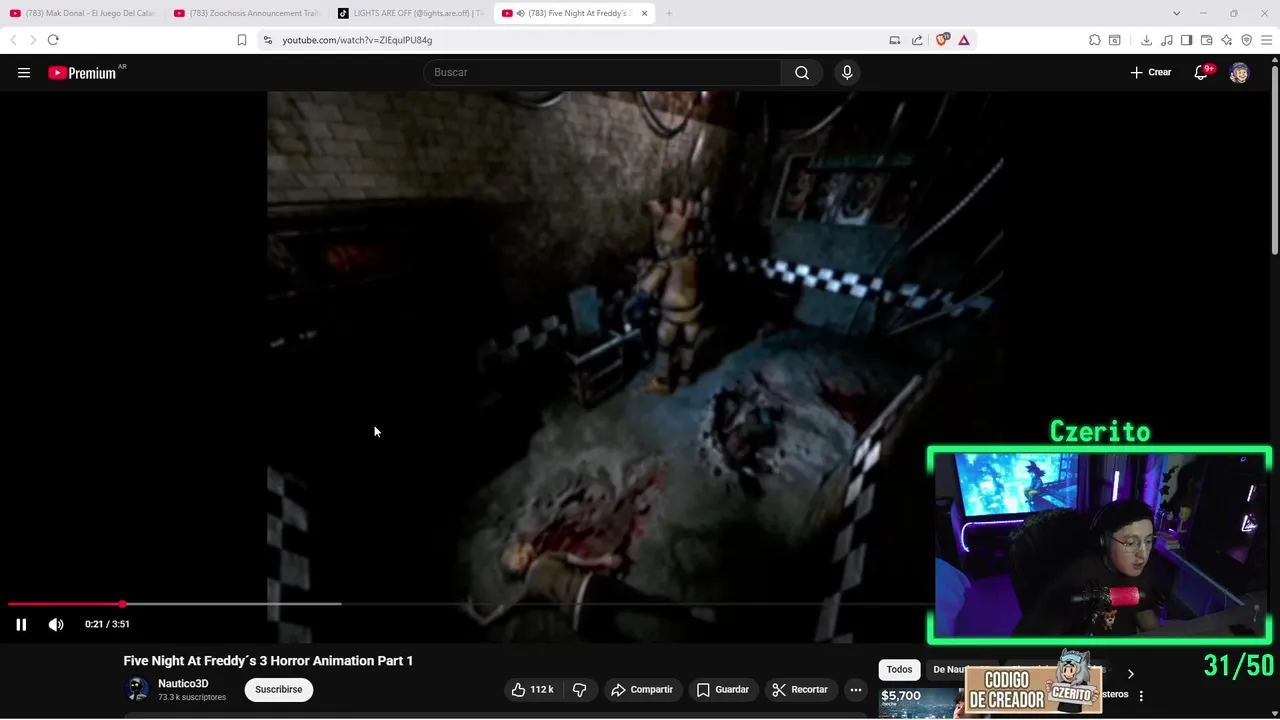The image size is (1280, 720).
Task: Open the Brave Shields lion icon
Action: point(942,40)
